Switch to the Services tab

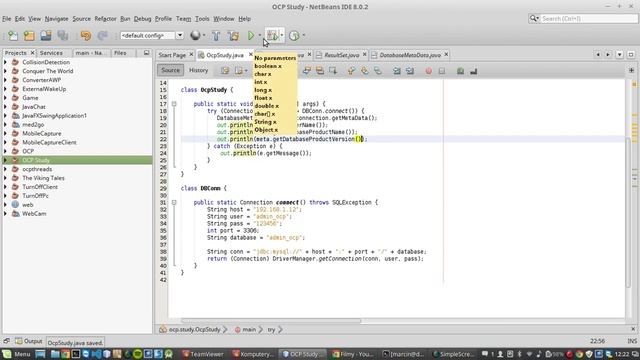[x=51, y=53]
